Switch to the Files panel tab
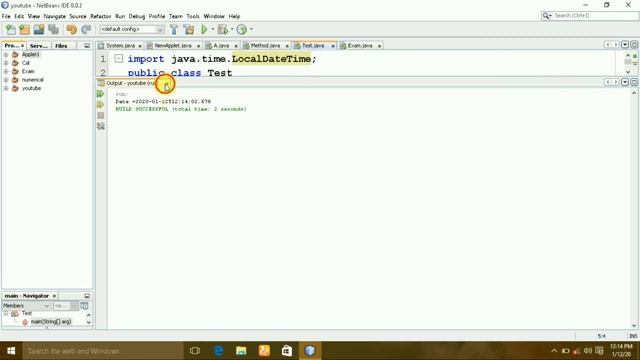The image size is (640, 360). (x=61, y=46)
